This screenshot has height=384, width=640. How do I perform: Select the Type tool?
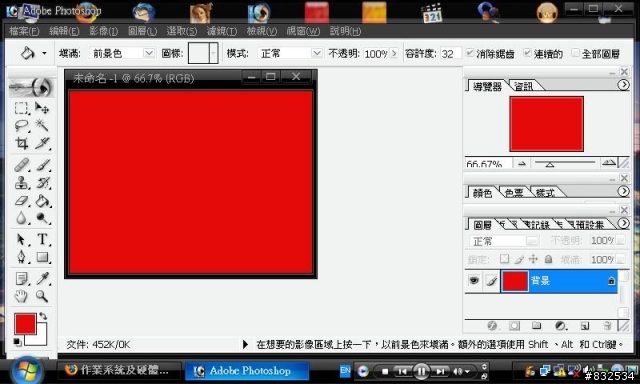pos(42,239)
